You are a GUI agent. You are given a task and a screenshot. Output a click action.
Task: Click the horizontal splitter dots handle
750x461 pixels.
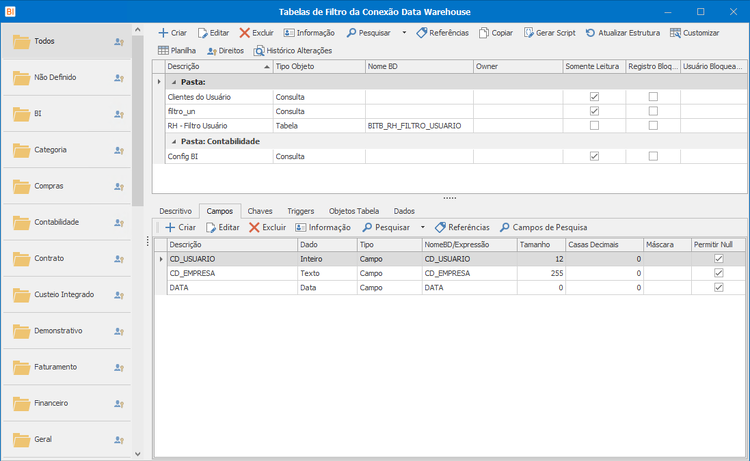pos(450,198)
